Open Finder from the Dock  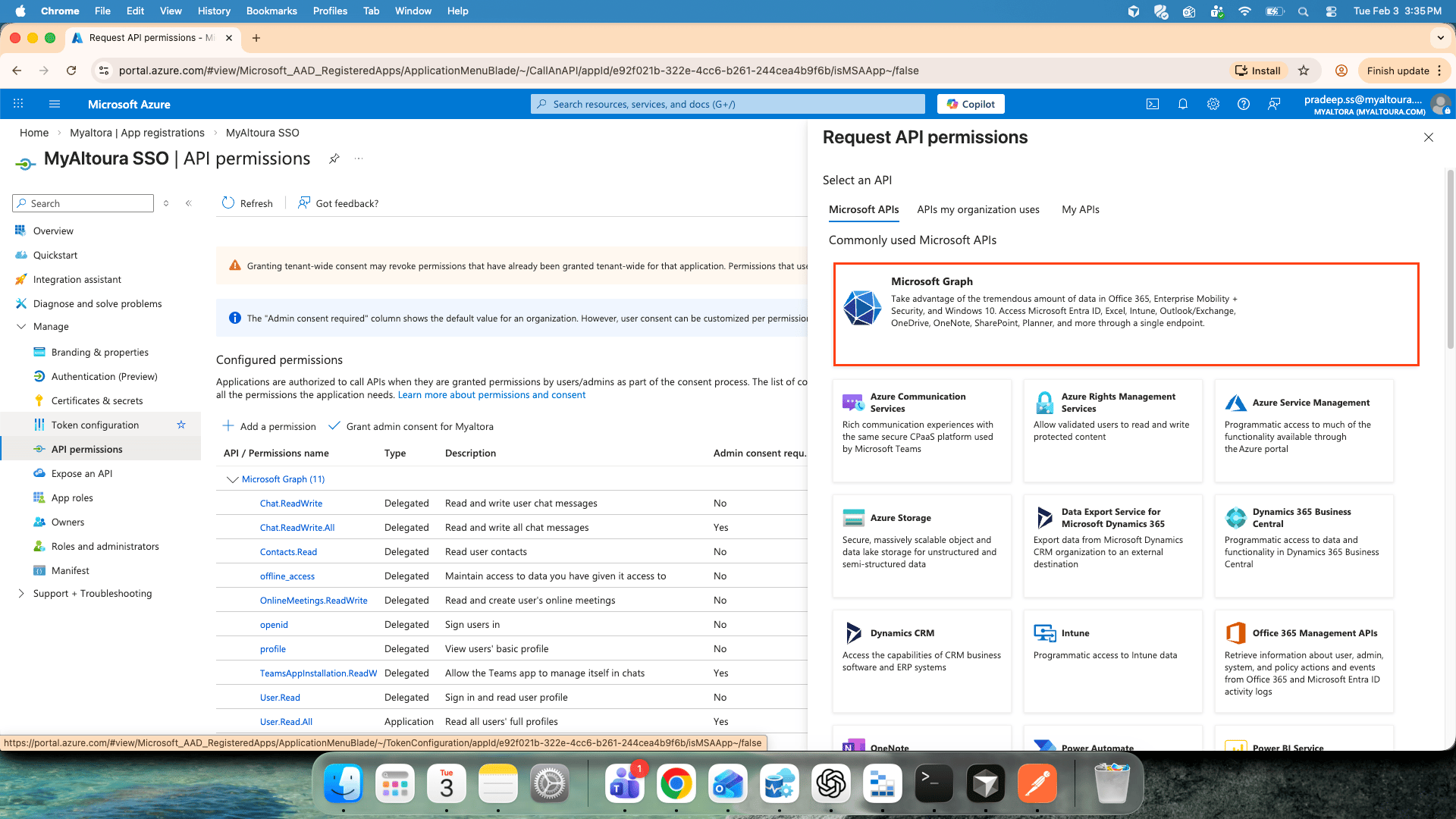(344, 783)
